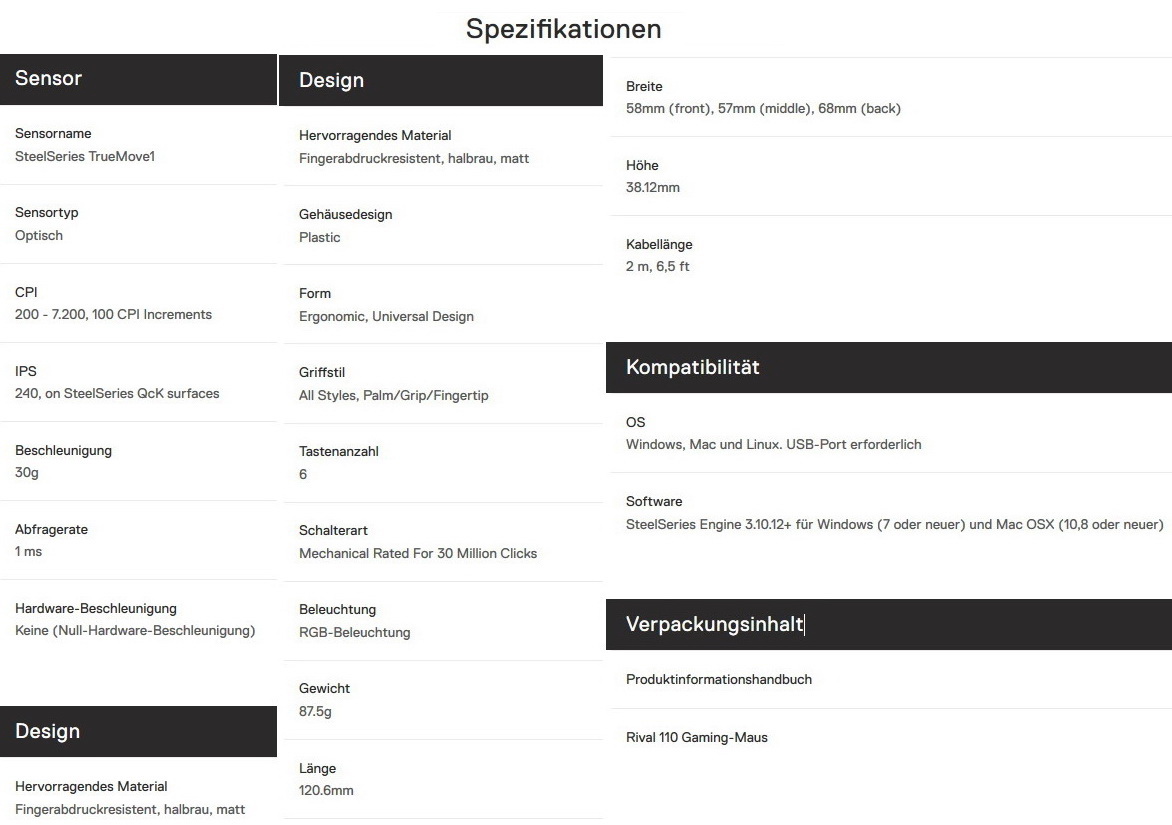Click the Länge value 120.6mm
Screen dimensions: 1172x825
pyautogui.click(x=326, y=790)
